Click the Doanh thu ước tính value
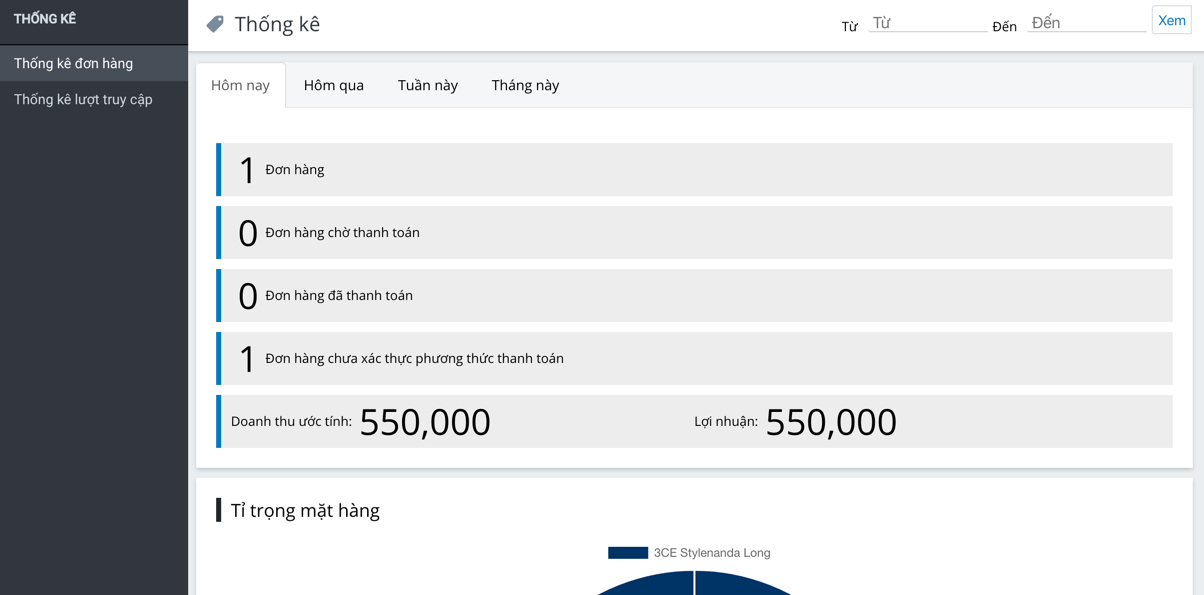Screen dimensions: 1204x595 425,422
